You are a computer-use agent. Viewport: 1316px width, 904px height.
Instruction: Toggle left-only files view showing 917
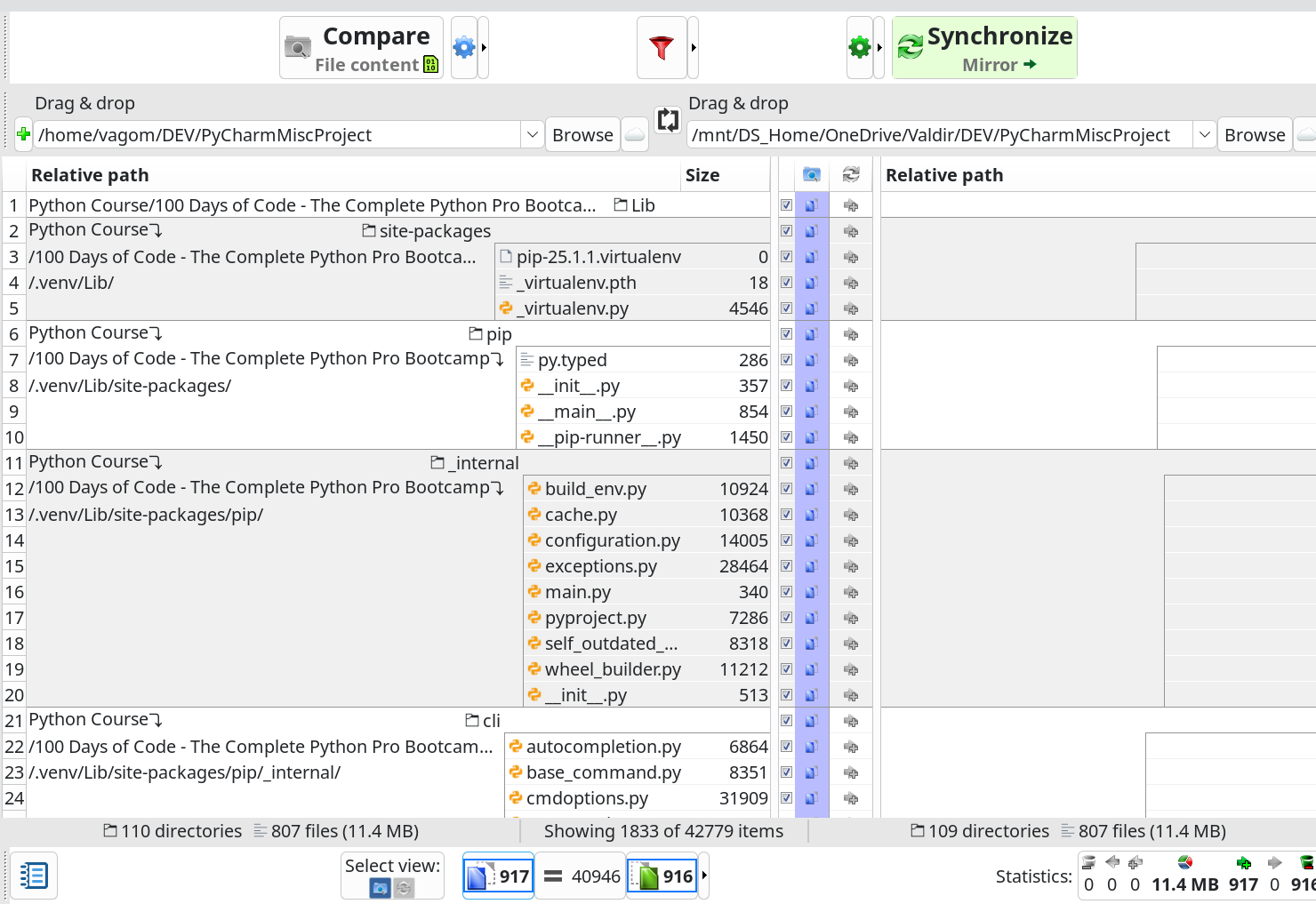(498, 876)
